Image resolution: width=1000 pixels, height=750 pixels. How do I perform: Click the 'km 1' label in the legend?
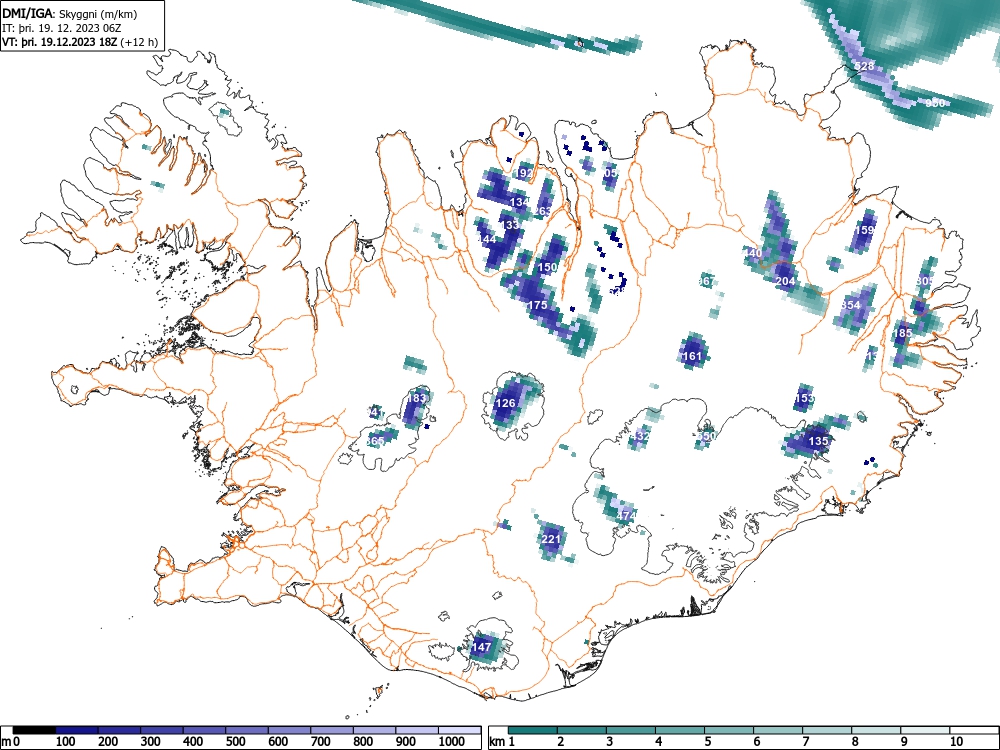(502, 742)
